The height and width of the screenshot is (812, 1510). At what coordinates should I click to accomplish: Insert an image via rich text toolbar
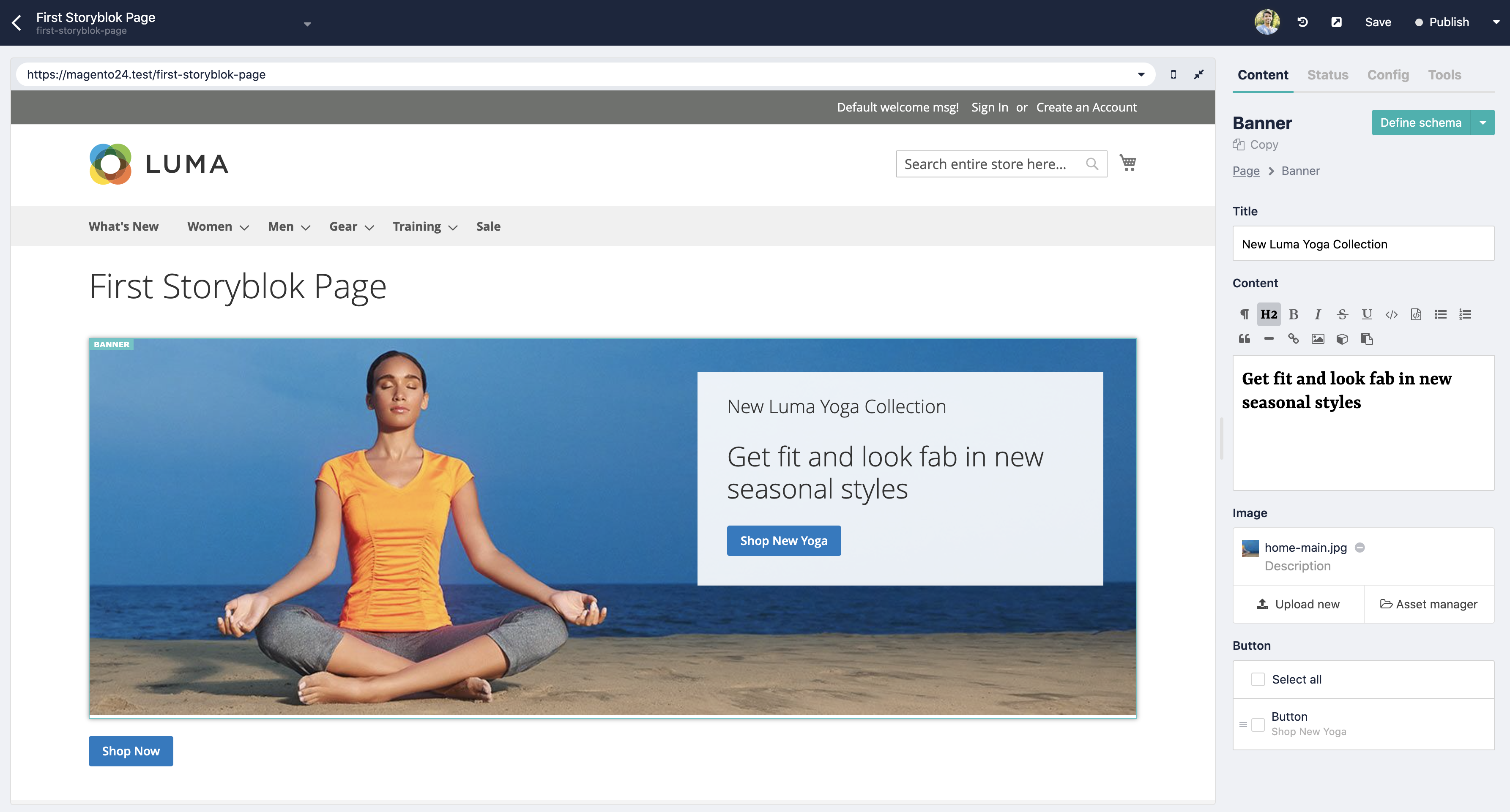[1317, 339]
